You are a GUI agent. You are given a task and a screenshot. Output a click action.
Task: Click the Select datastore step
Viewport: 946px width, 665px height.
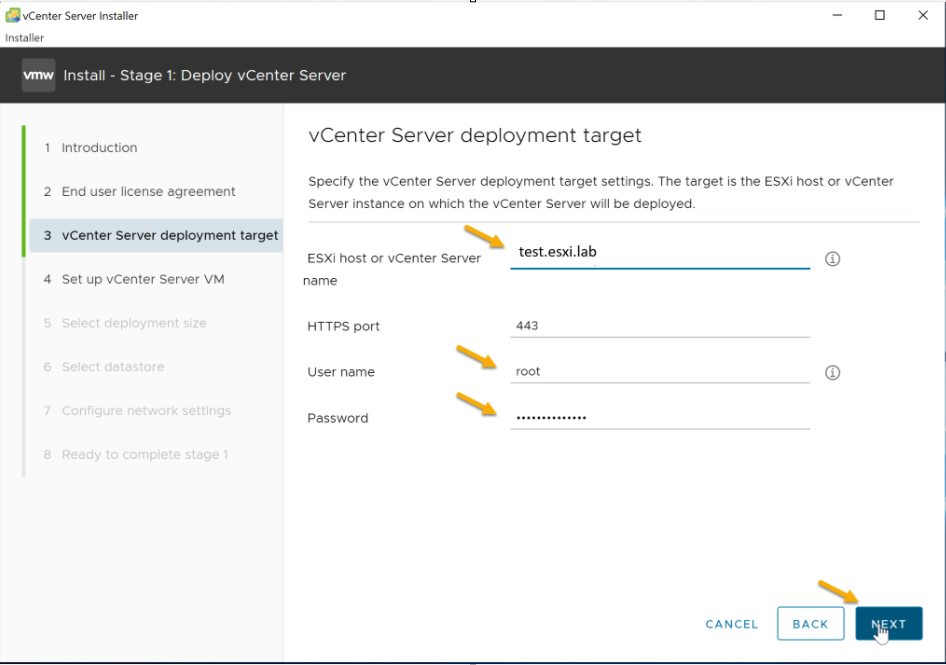click(x=112, y=367)
